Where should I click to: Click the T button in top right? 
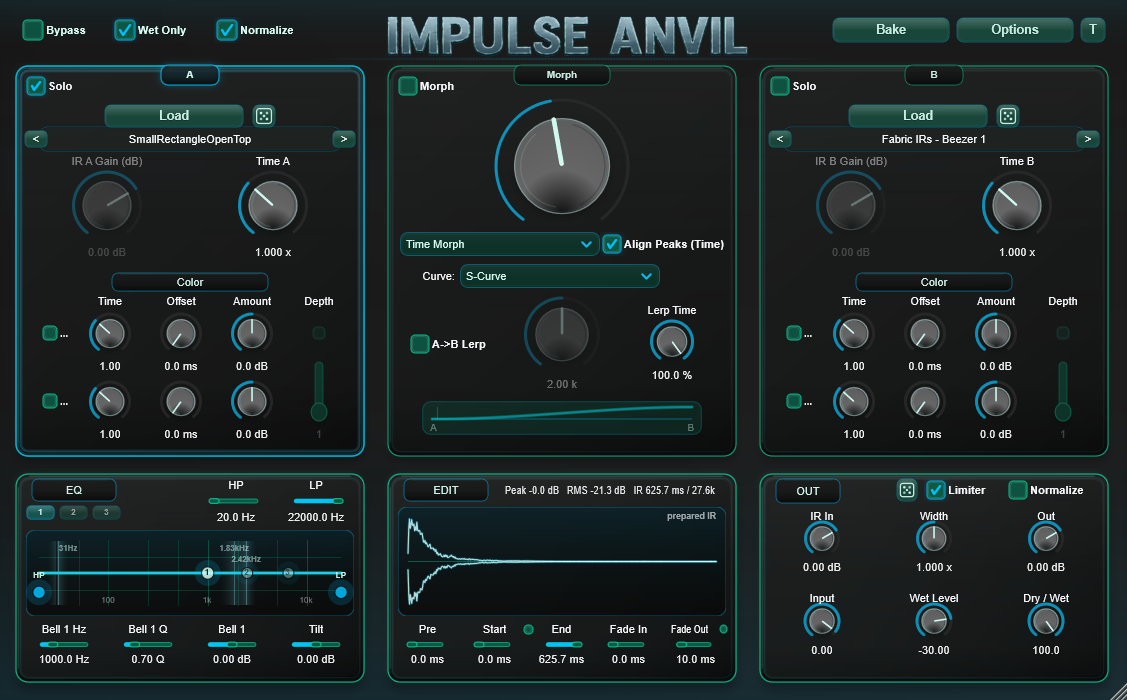(1092, 29)
